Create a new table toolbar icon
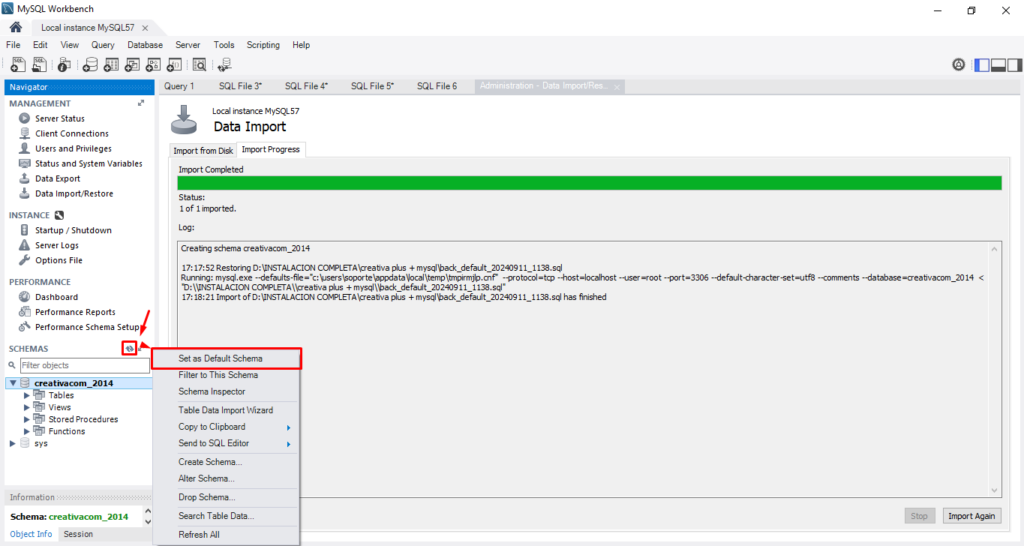The image size is (1024, 546). tap(111, 65)
